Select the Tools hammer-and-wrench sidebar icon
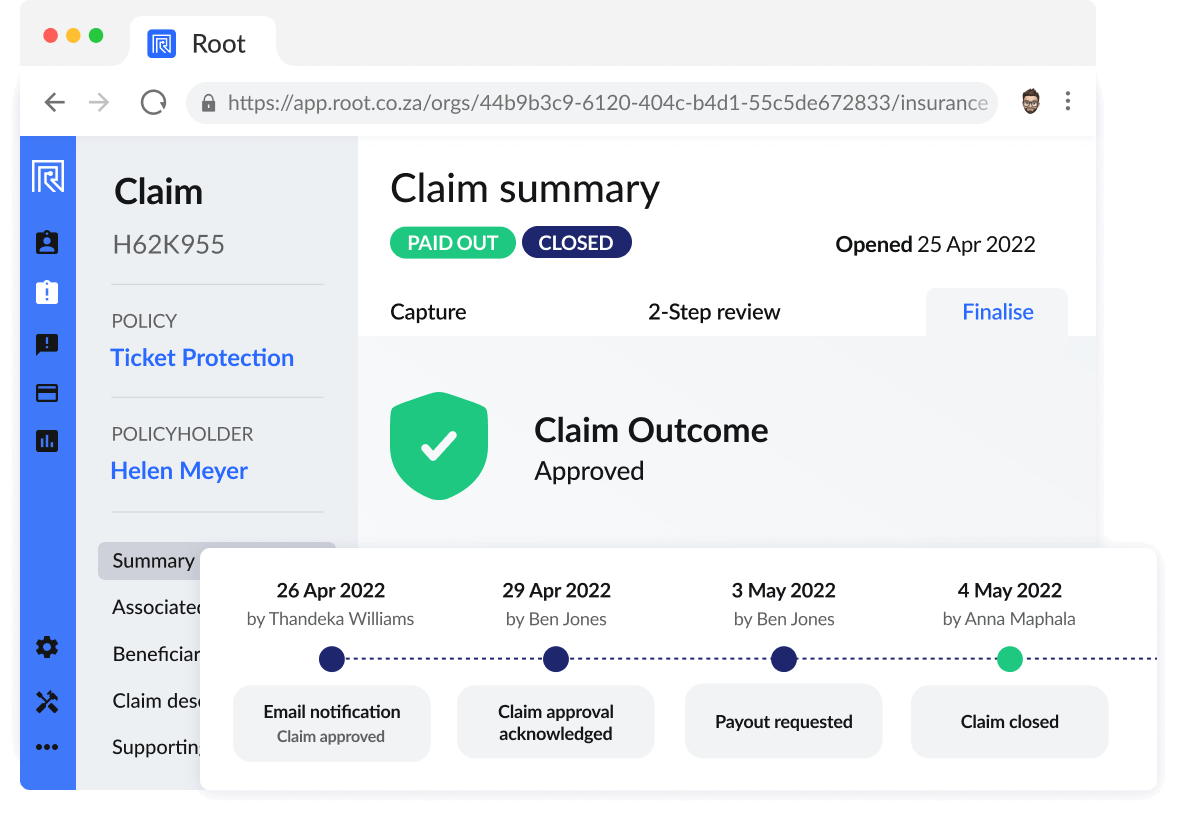 coord(46,701)
